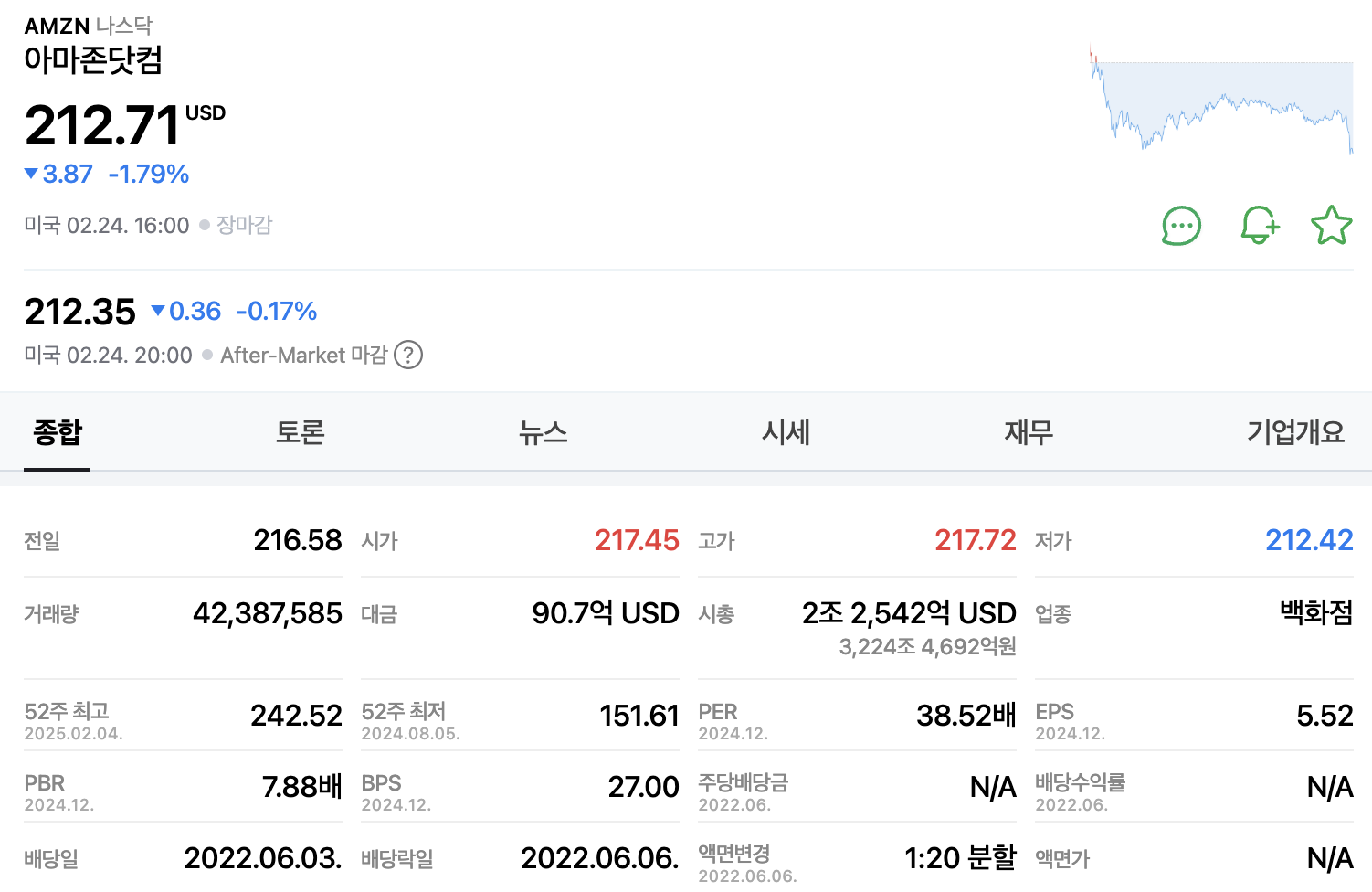Click the 액면변경 value 1:20 분할
This screenshot has height=892, width=1372.
pos(960,858)
